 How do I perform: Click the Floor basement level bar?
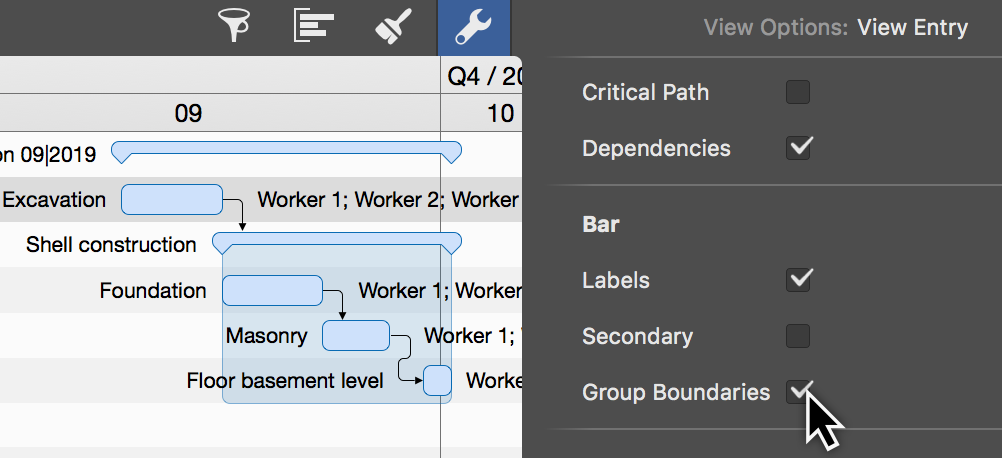pos(437,381)
